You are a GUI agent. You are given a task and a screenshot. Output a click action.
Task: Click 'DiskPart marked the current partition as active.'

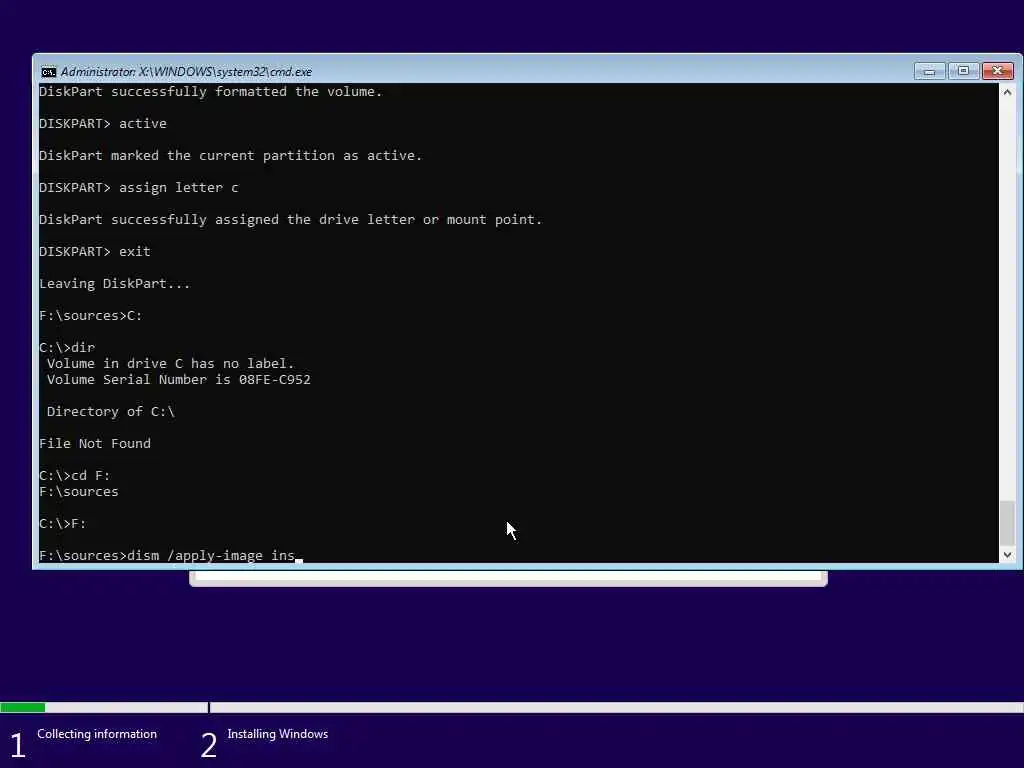click(x=231, y=155)
